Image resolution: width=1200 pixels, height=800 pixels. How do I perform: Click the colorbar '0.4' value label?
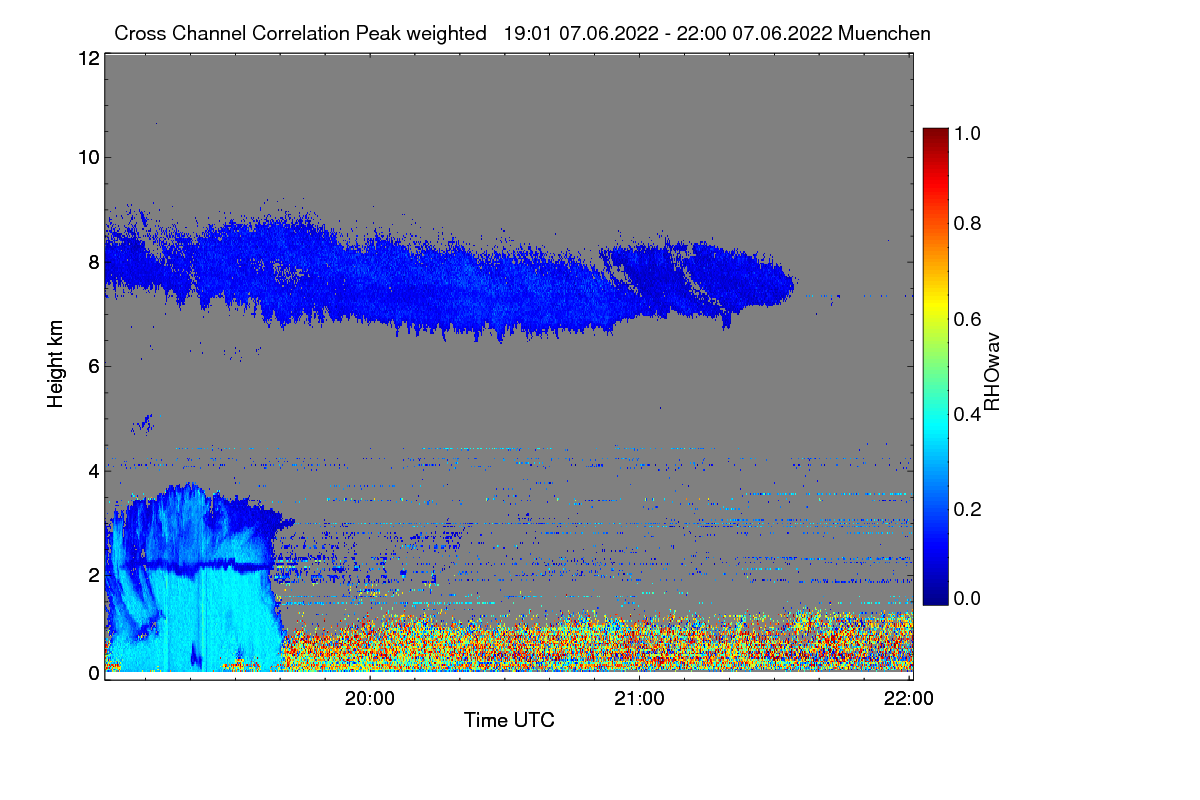coord(968,413)
